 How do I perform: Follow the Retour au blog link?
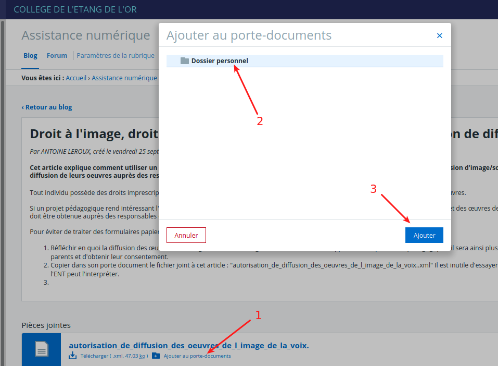click(x=47, y=107)
